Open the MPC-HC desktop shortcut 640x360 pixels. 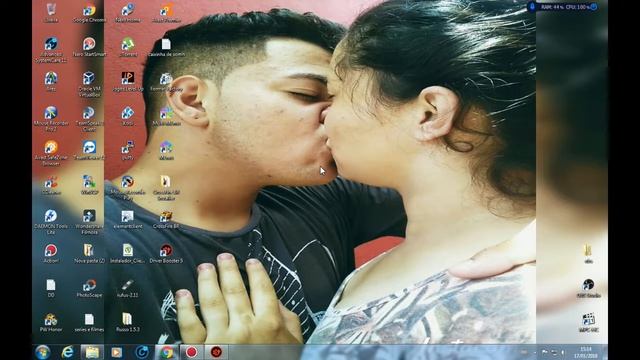[x=588, y=322]
